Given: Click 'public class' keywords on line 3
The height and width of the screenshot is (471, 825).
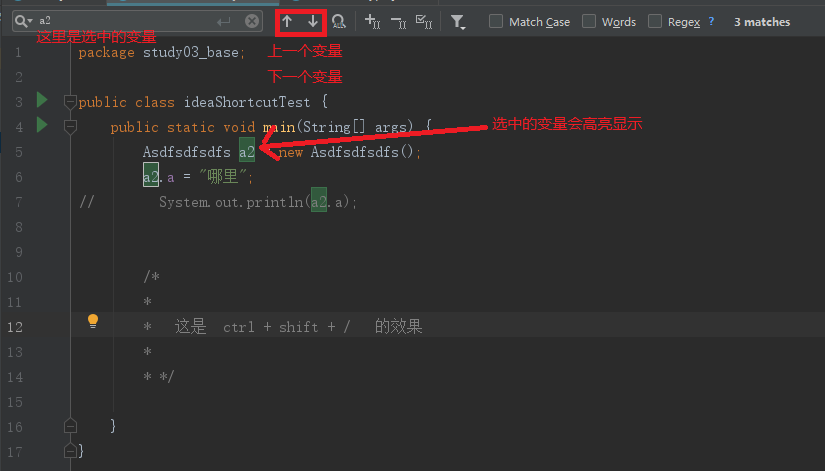Looking at the screenshot, I should 126,102.
